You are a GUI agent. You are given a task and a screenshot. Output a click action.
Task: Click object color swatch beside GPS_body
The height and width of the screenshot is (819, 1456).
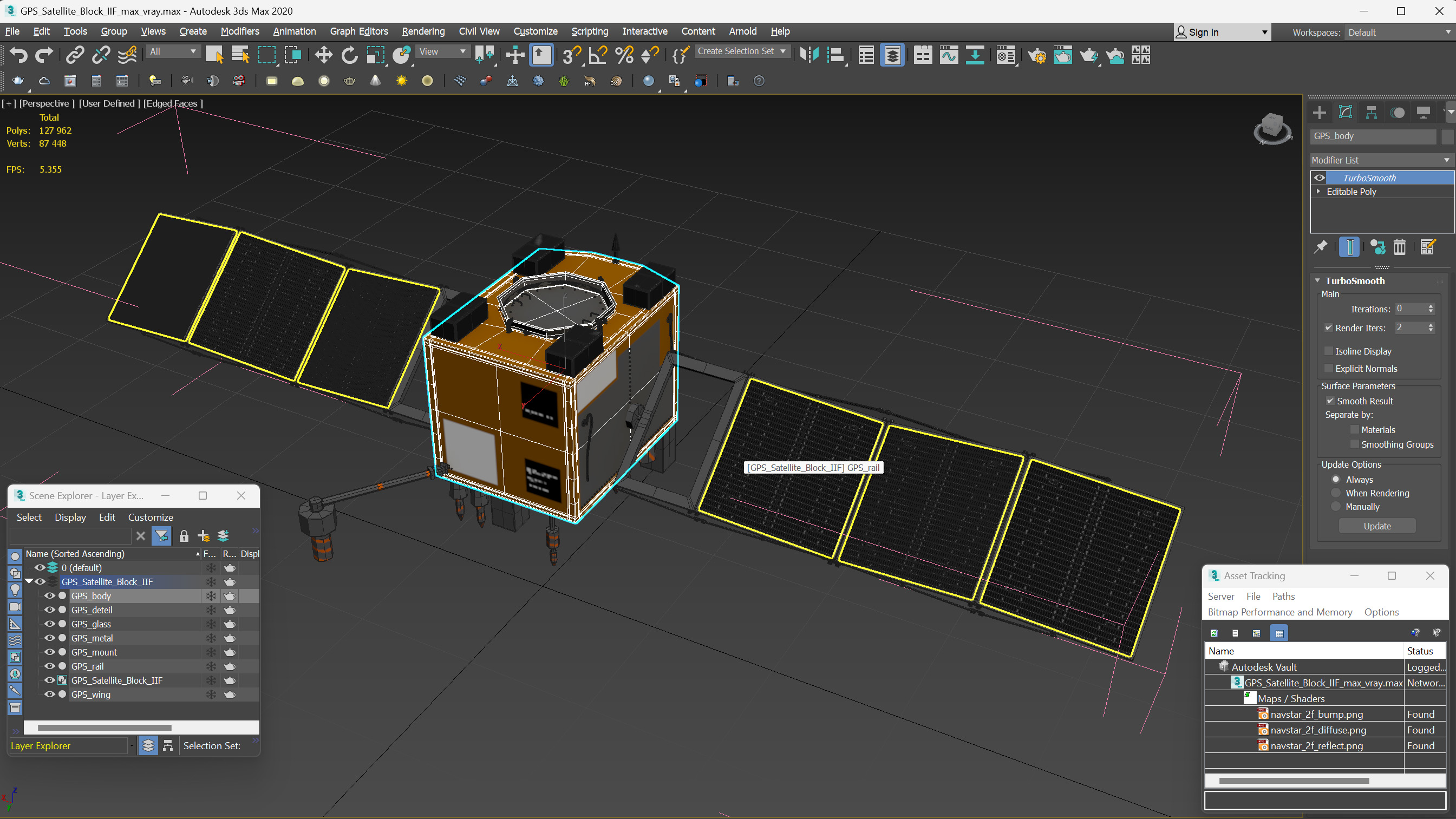tap(1447, 136)
